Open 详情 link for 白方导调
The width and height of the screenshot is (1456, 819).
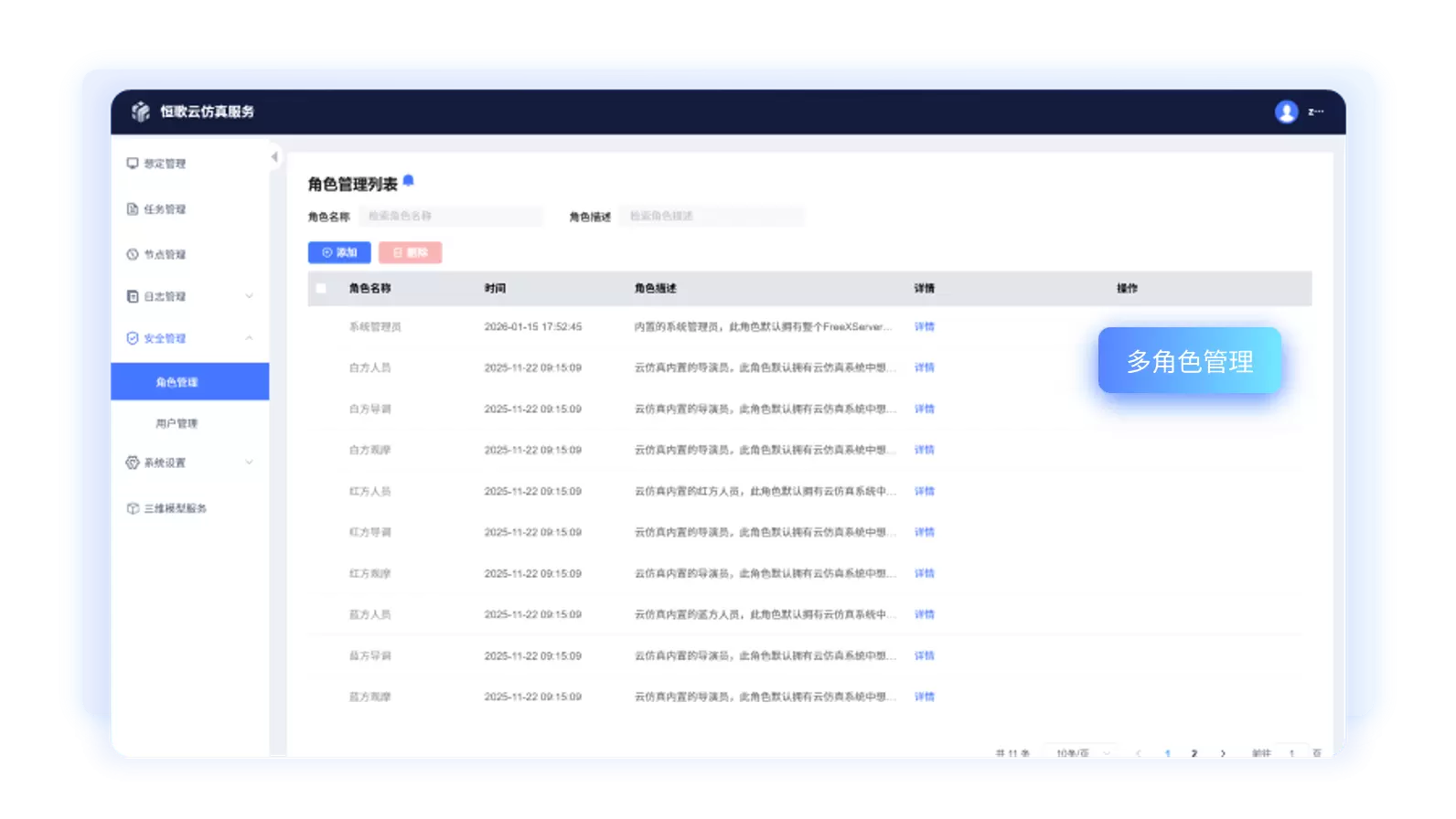point(925,409)
